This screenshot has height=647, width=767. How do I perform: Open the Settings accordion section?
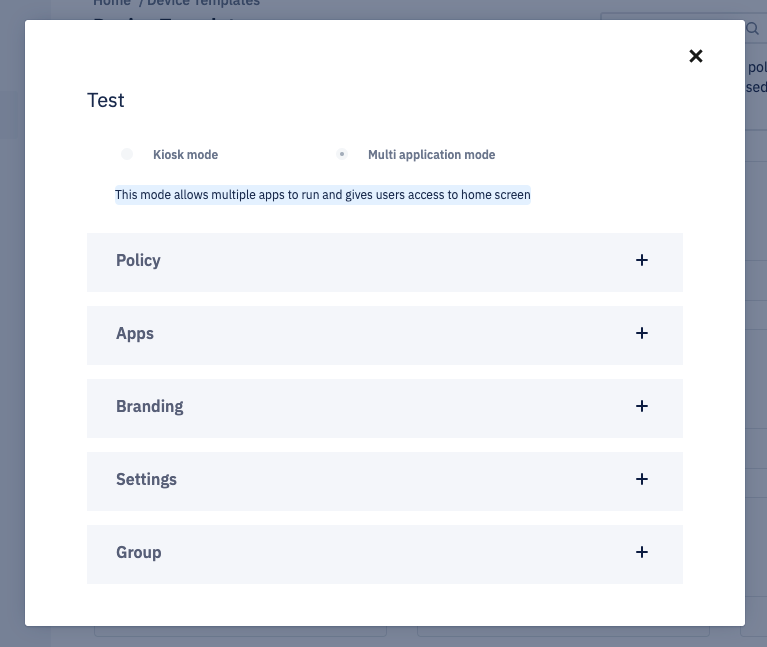[x=147, y=480]
